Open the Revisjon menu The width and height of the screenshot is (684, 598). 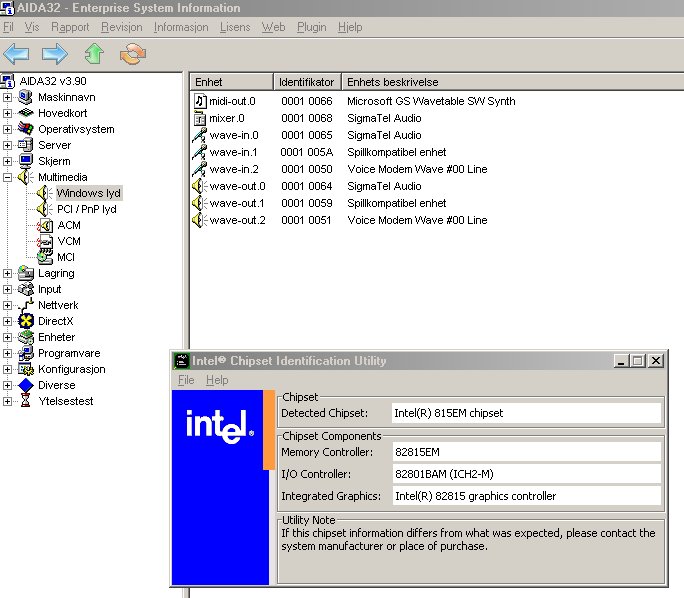[122, 27]
